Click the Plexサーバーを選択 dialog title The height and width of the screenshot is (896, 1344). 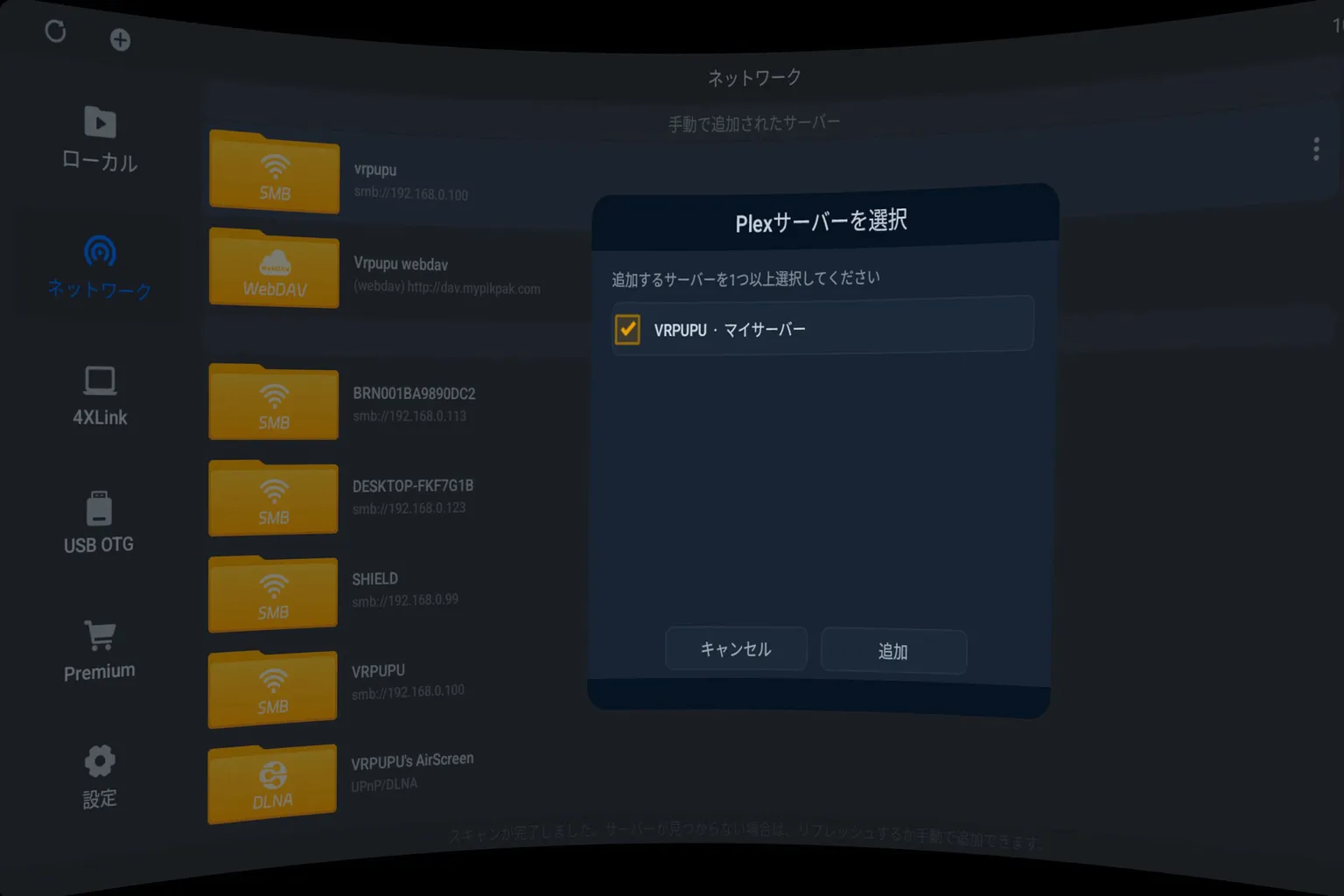(x=821, y=221)
